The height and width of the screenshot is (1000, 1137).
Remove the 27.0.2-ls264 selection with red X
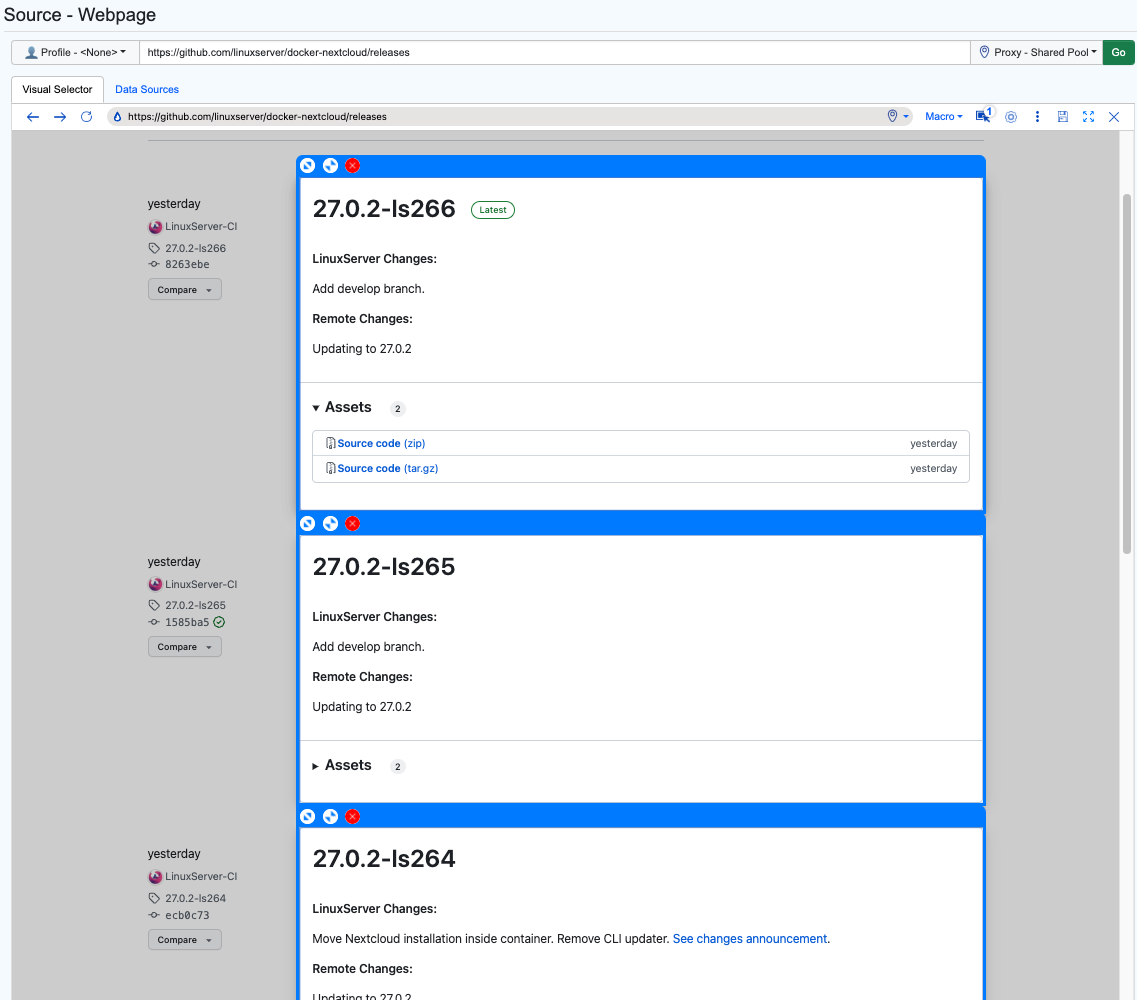[x=352, y=817]
